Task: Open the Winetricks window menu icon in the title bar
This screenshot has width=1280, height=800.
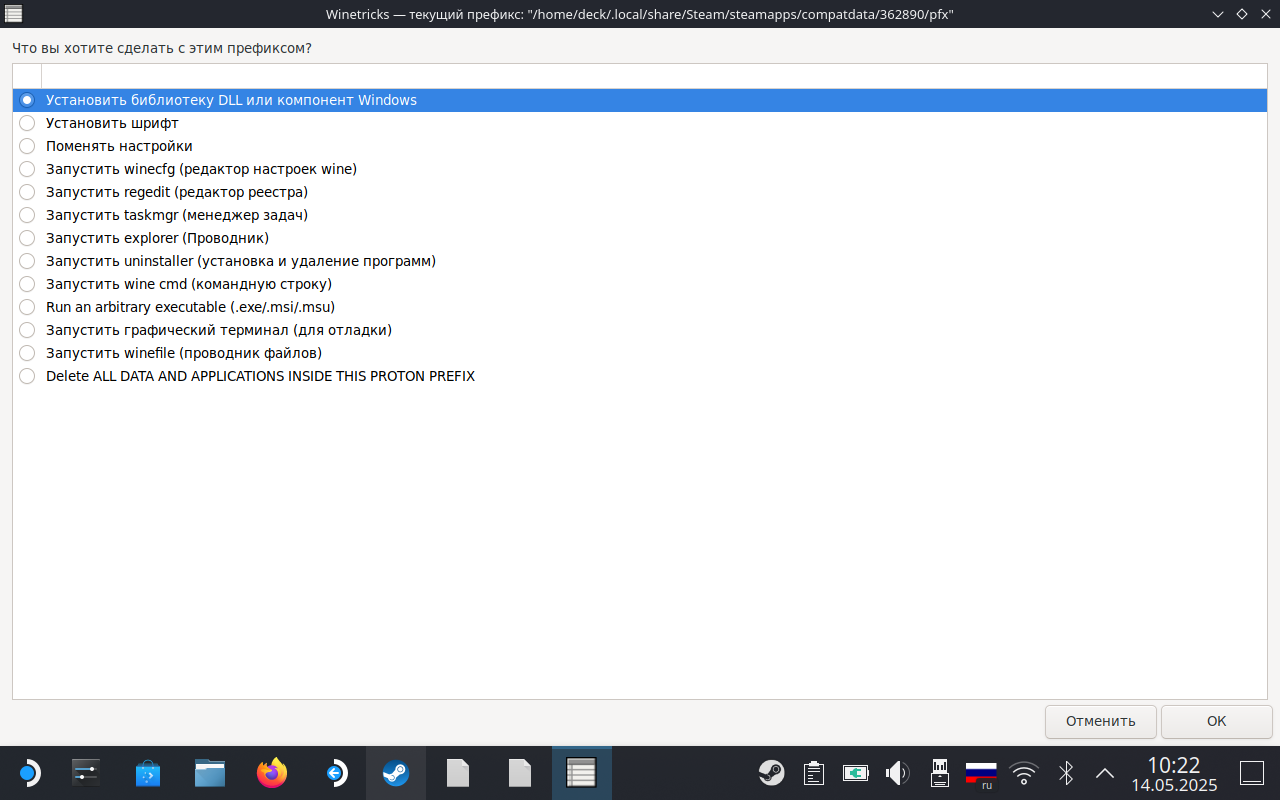Action: pos(14,14)
